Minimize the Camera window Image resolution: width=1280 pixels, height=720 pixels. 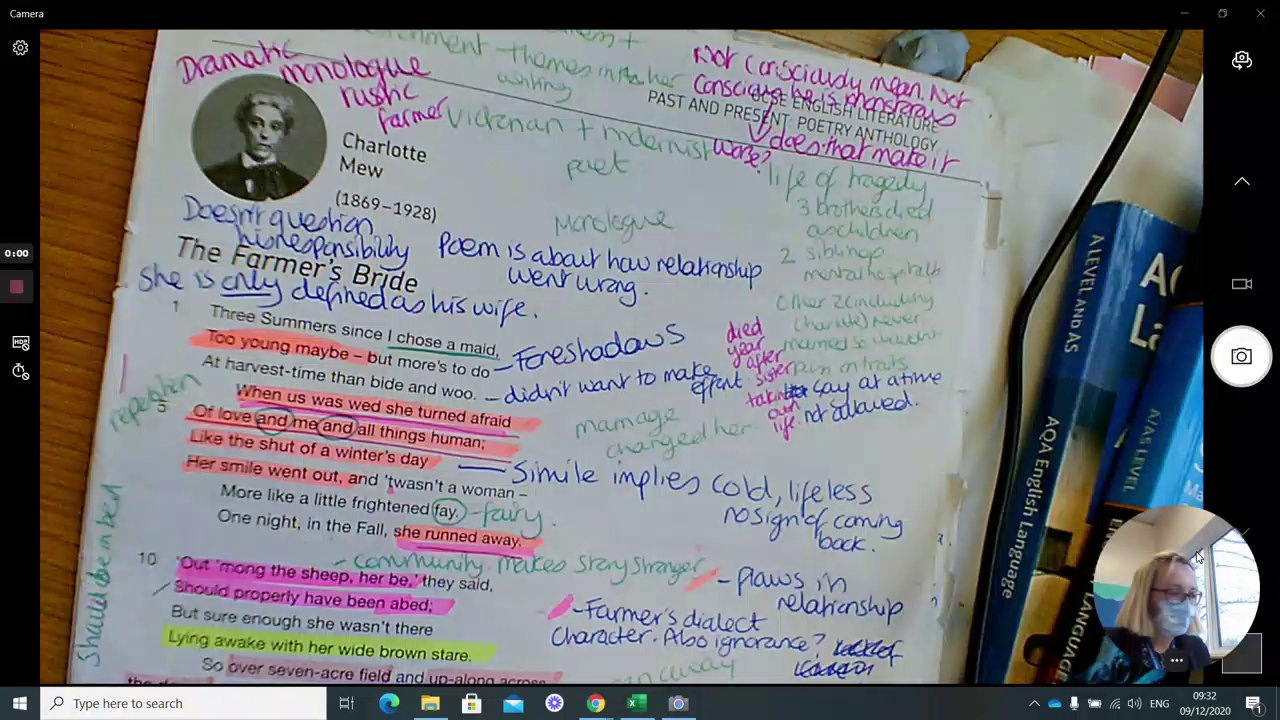coord(1184,14)
